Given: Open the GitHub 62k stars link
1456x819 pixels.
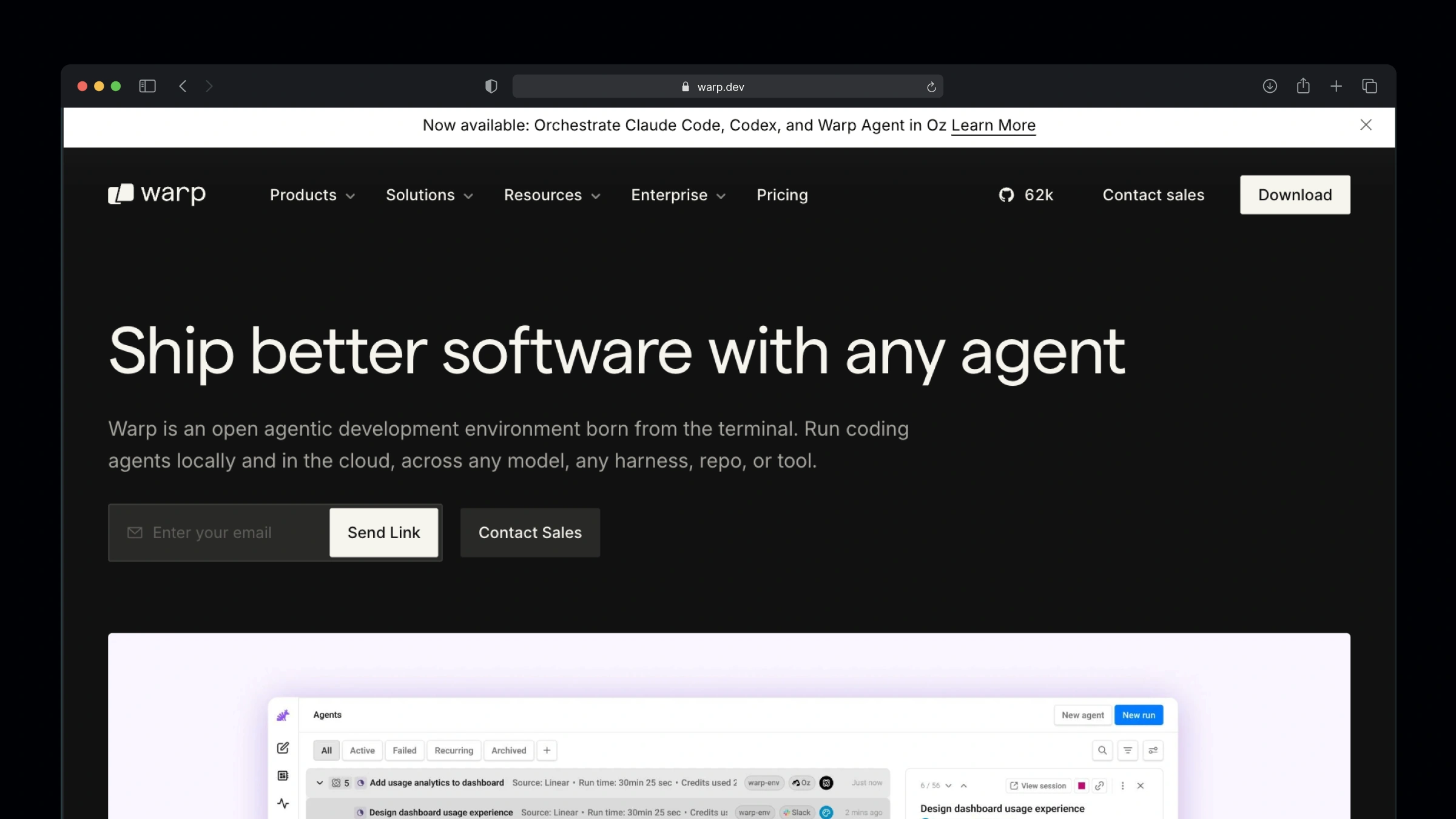Looking at the screenshot, I should (x=1026, y=195).
